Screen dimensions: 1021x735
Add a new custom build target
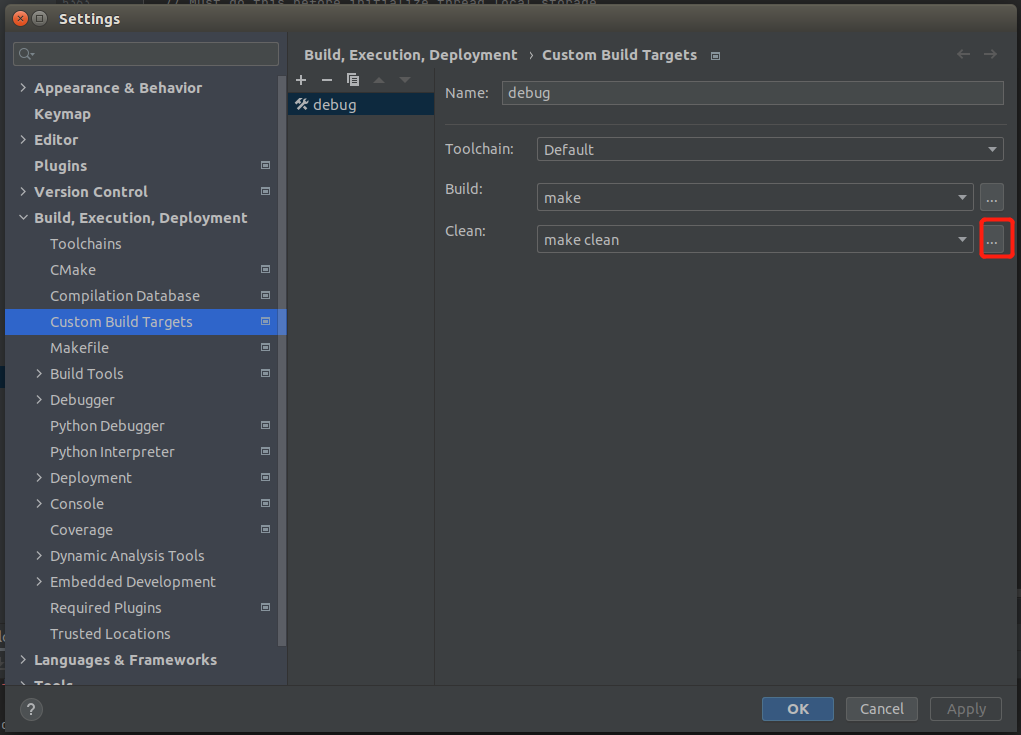point(301,80)
